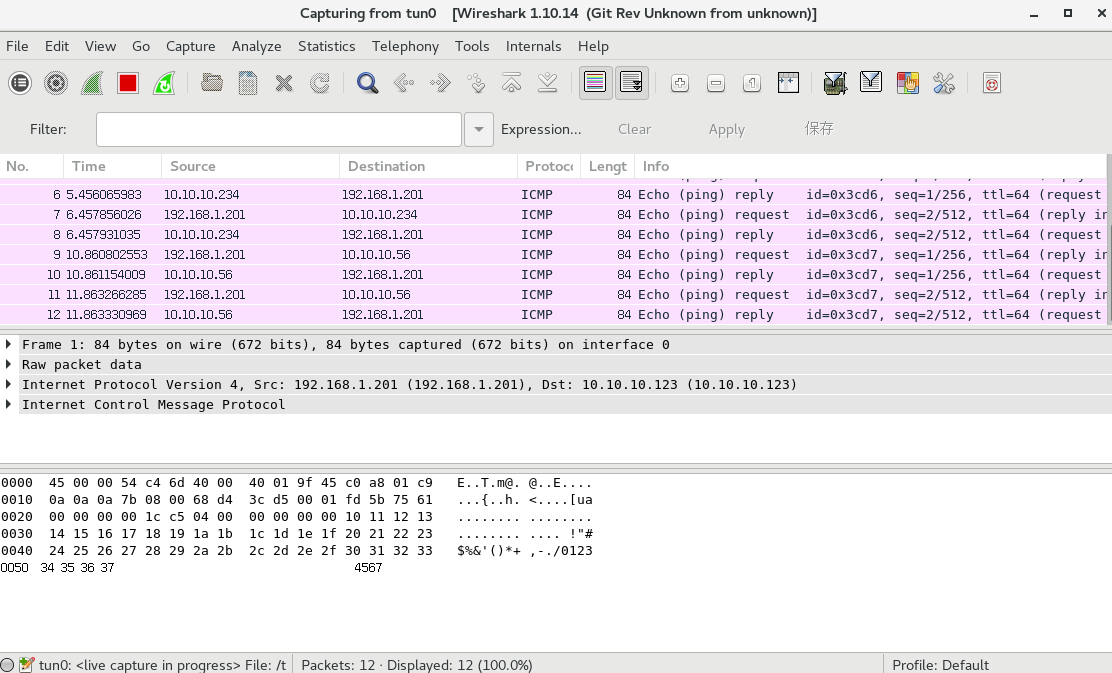
Task: Open the Help menu
Action: click(x=593, y=46)
